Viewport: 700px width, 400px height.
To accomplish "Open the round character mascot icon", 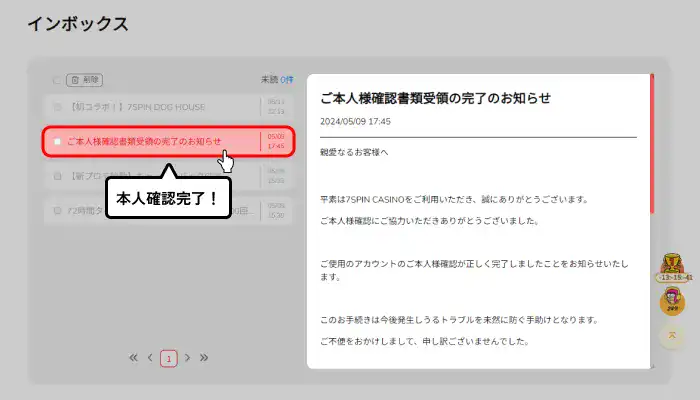I will [x=672, y=301].
